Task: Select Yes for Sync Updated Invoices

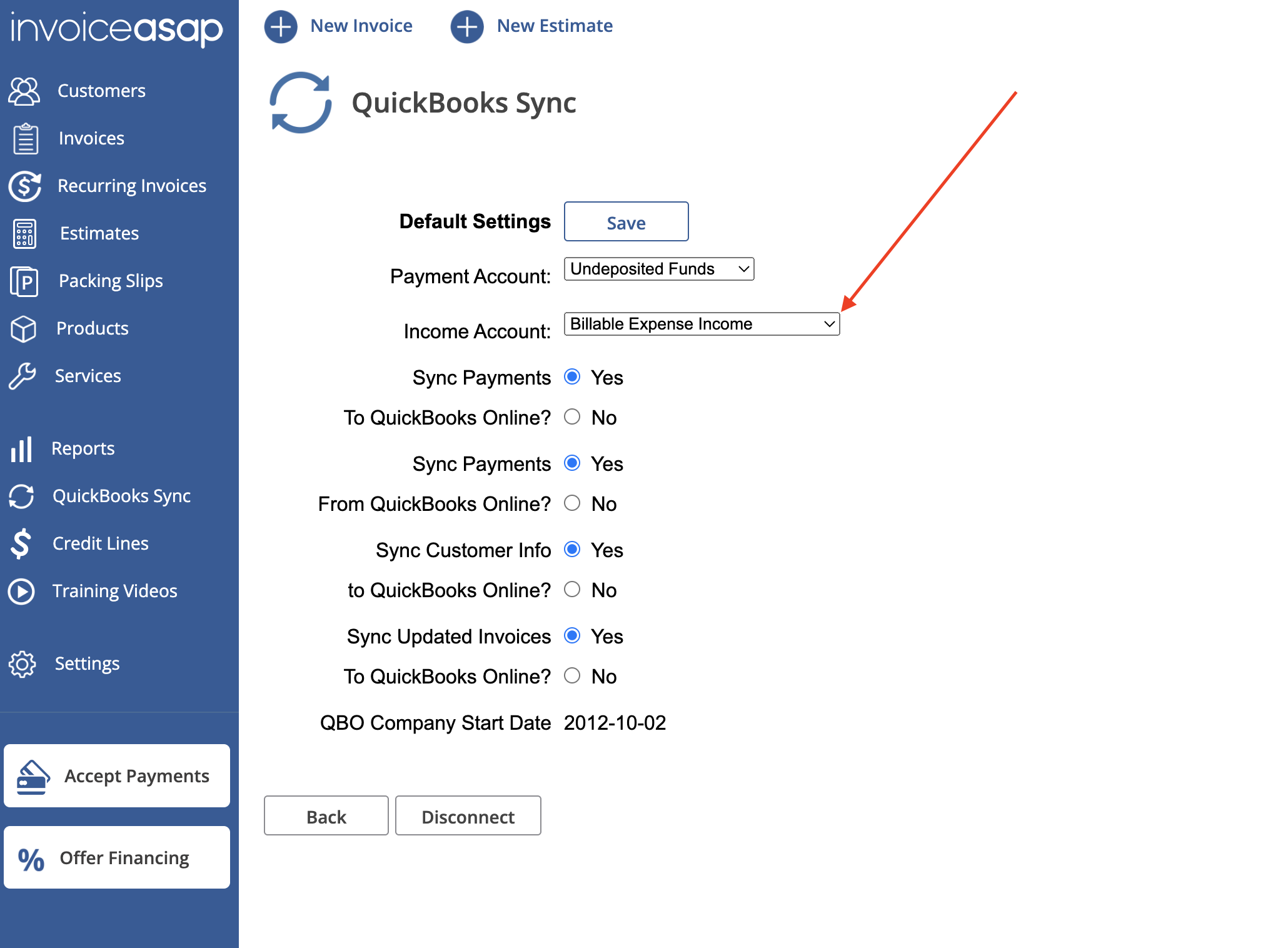Action: [x=572, y=635]
